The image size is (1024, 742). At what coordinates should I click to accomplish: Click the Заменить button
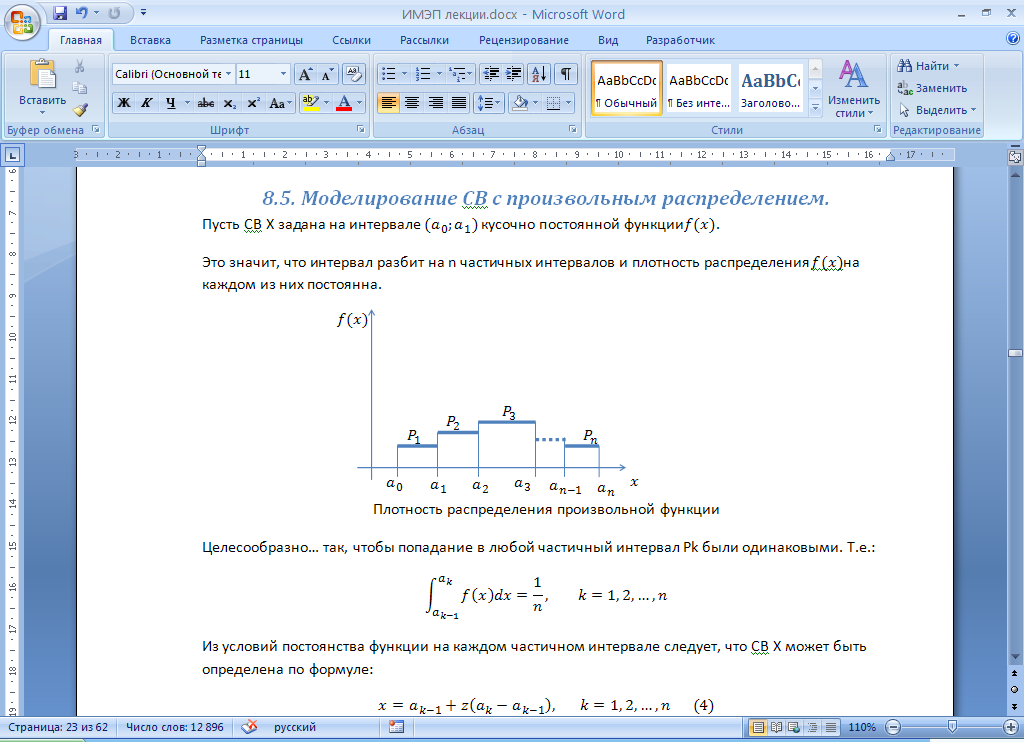coord(933,88)
